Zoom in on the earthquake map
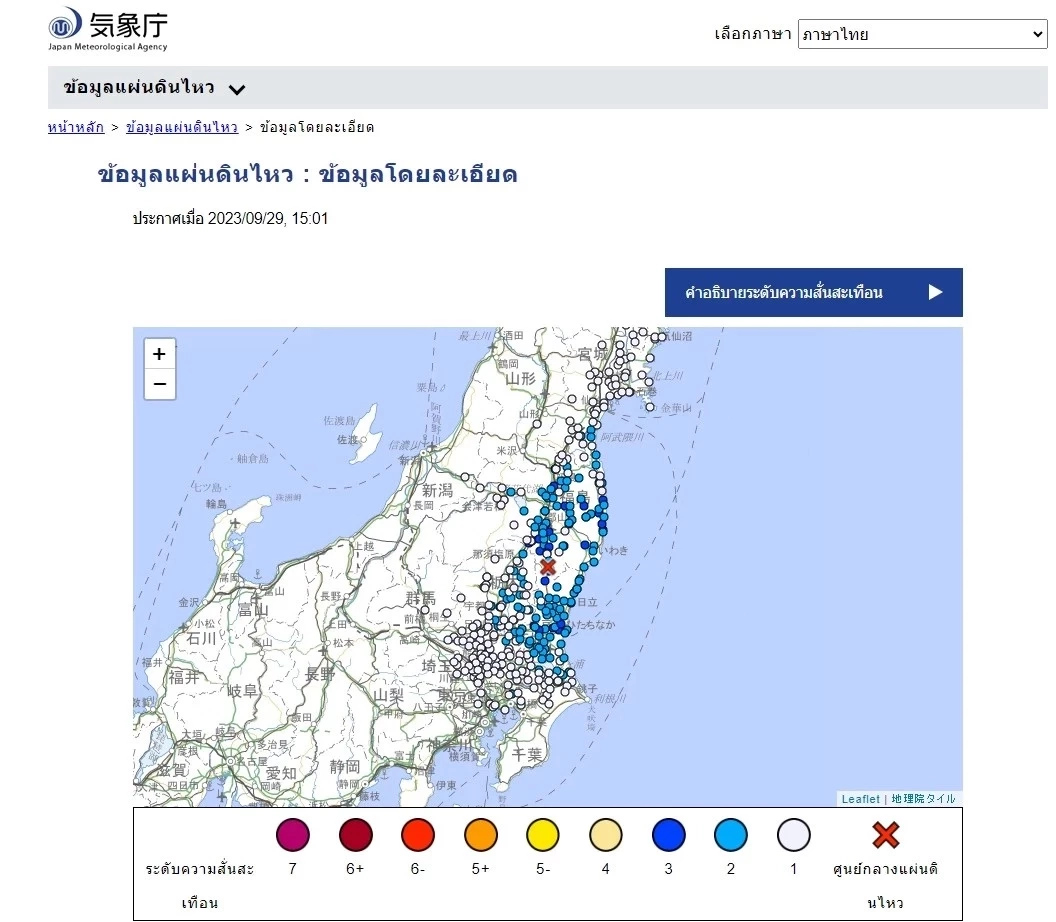The width and height of the screenshot is (1056, 922). pos(160,354)
